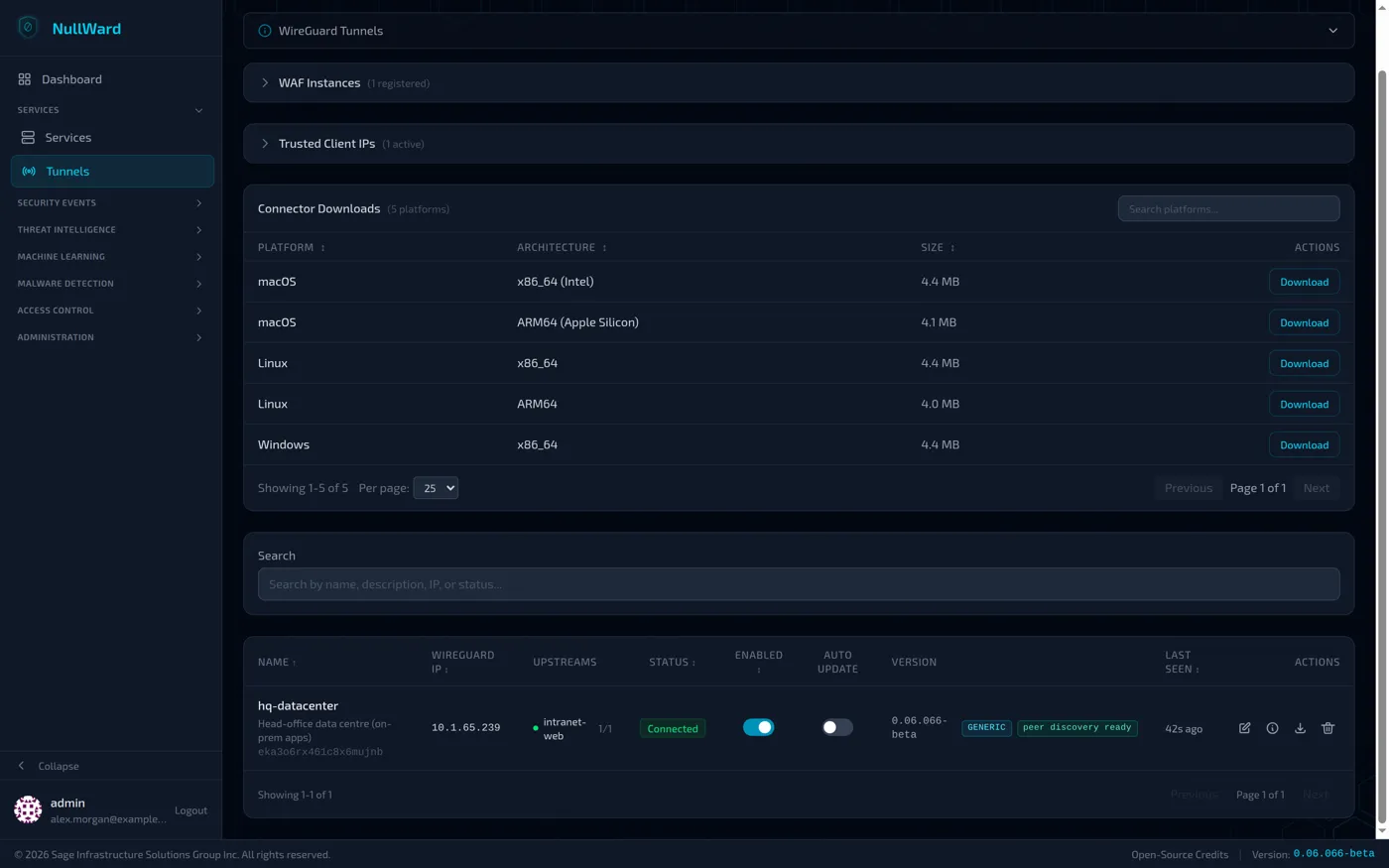This screenshot has height=868, width=1389.
Task: Click the WireGuard Tunnels info icon
Action: (x=265, y=31)
